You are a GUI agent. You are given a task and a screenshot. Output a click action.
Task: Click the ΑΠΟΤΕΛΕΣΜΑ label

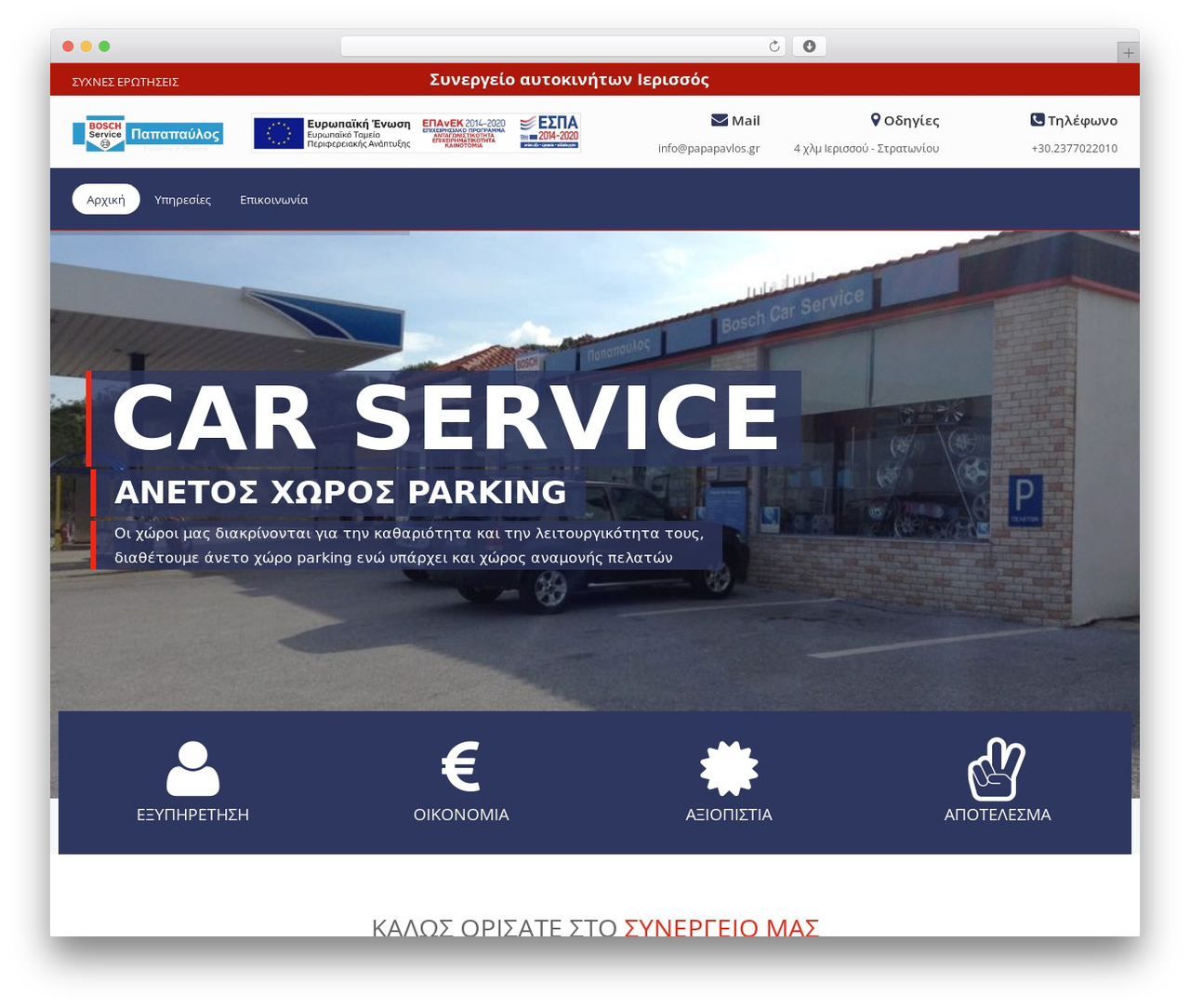(998, 815)
